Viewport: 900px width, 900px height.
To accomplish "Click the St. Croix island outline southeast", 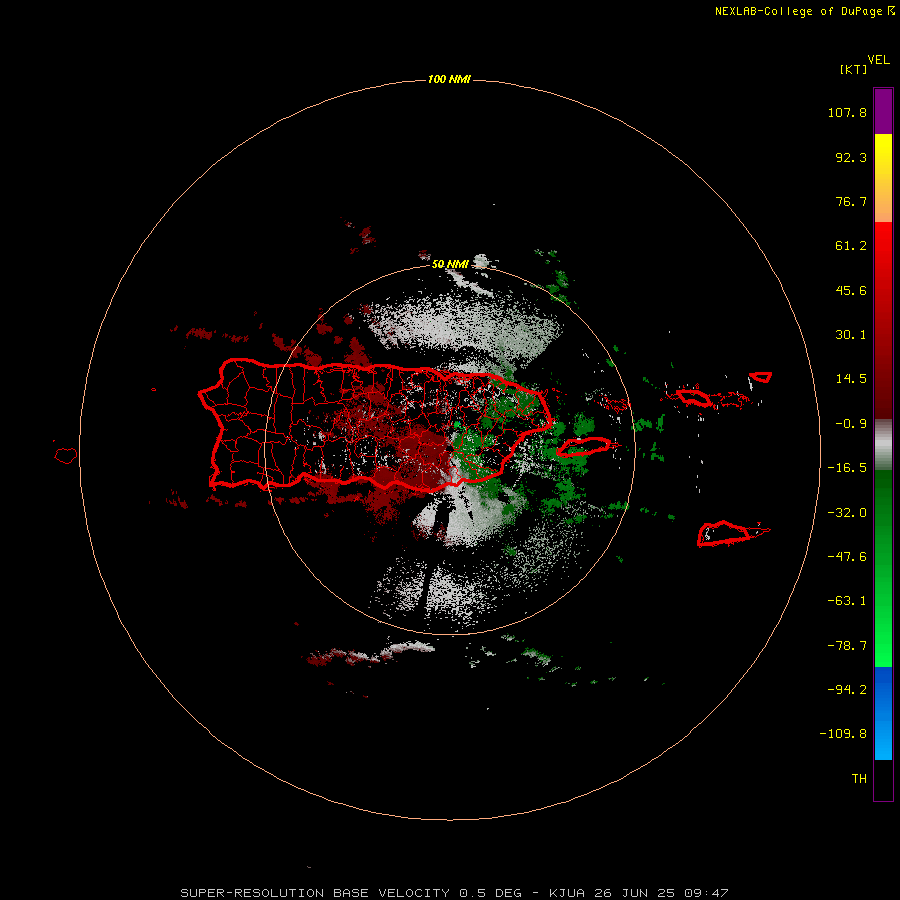I will (724, 534).
